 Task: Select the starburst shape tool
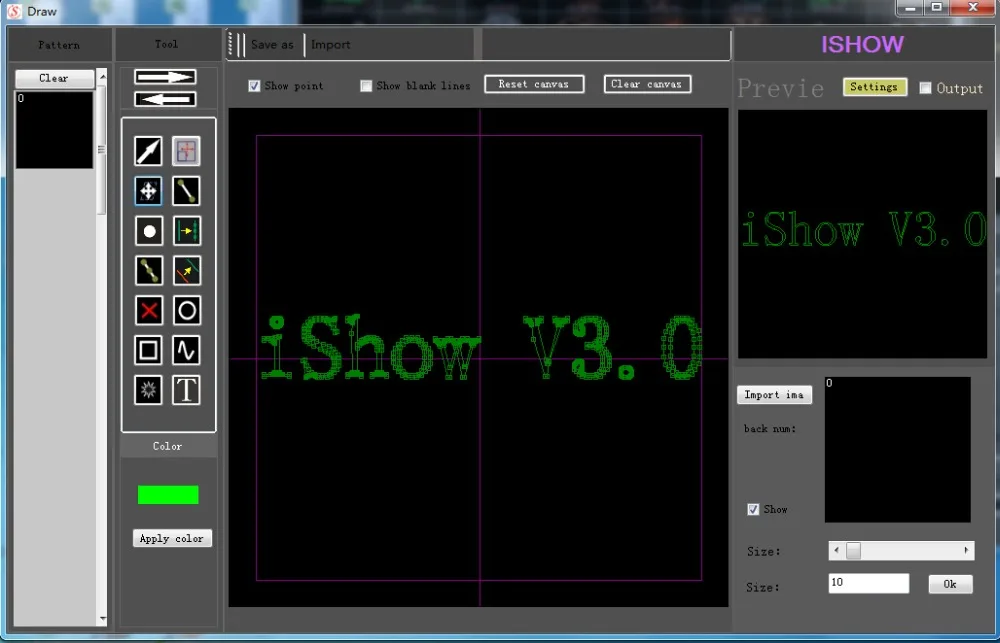pyautogui.click(x=148, y=390)
